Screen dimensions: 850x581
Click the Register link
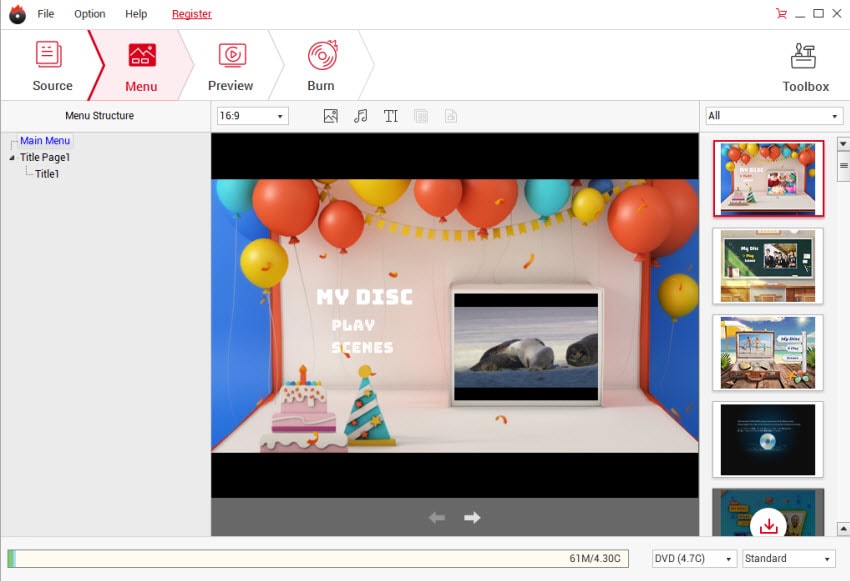[191, 13]
